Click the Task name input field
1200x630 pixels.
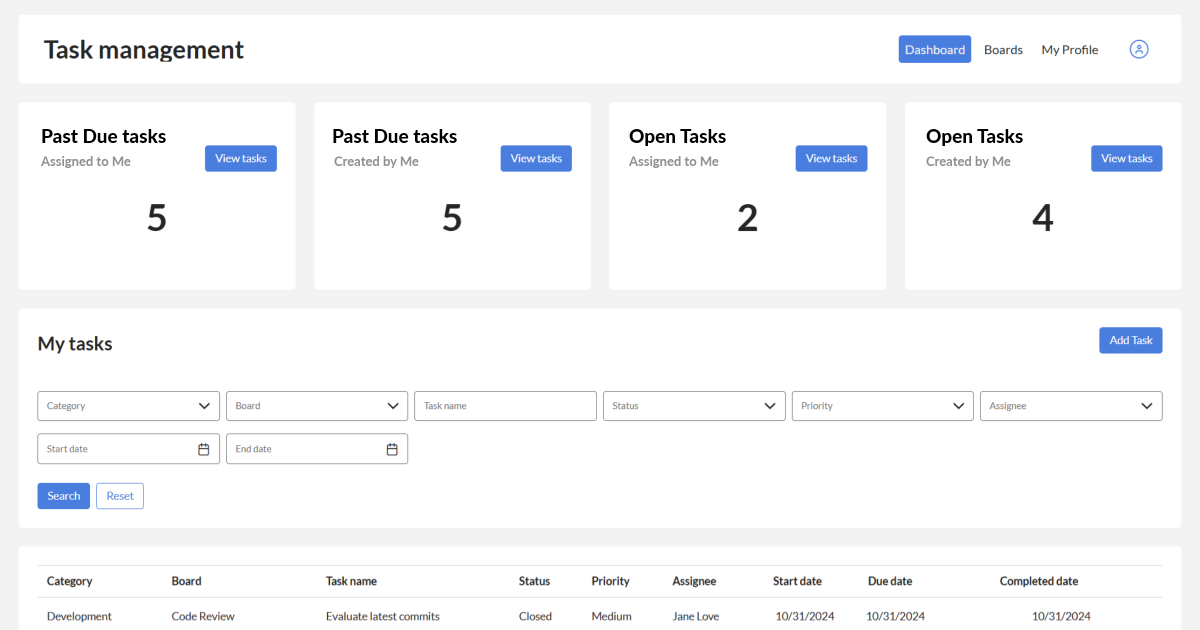(x=505, y=405)
